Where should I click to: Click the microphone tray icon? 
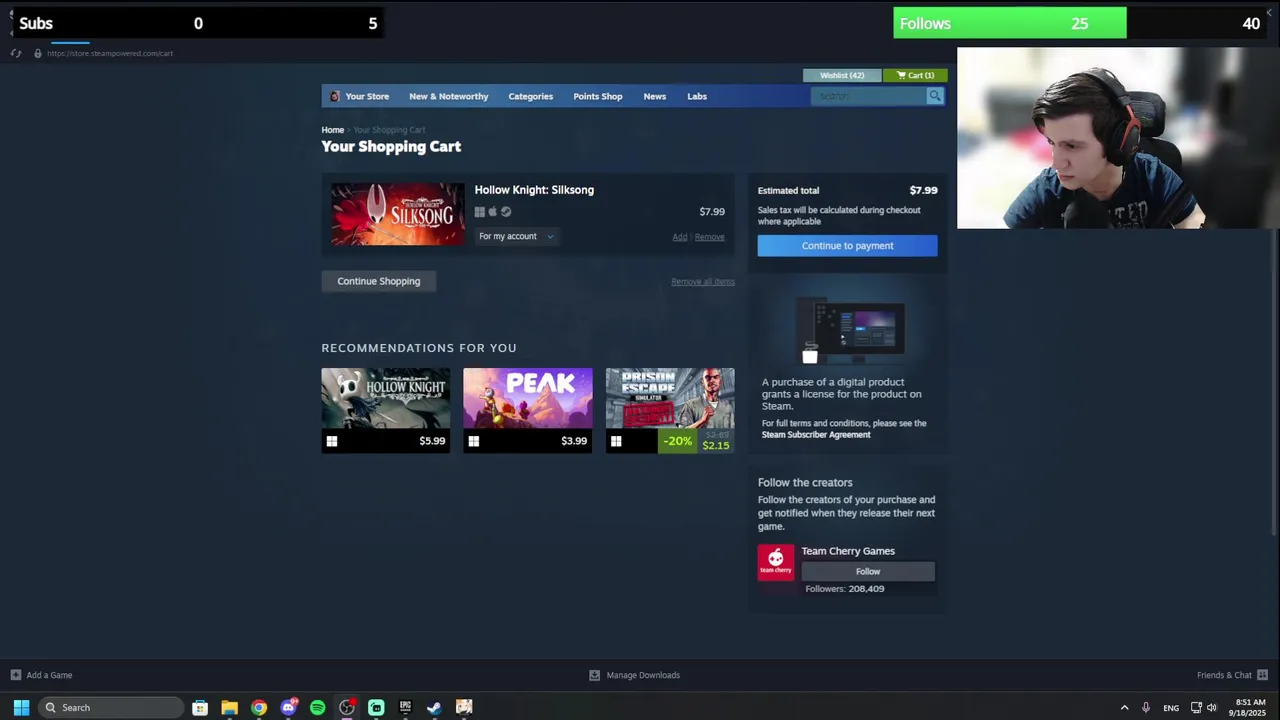1146,707
